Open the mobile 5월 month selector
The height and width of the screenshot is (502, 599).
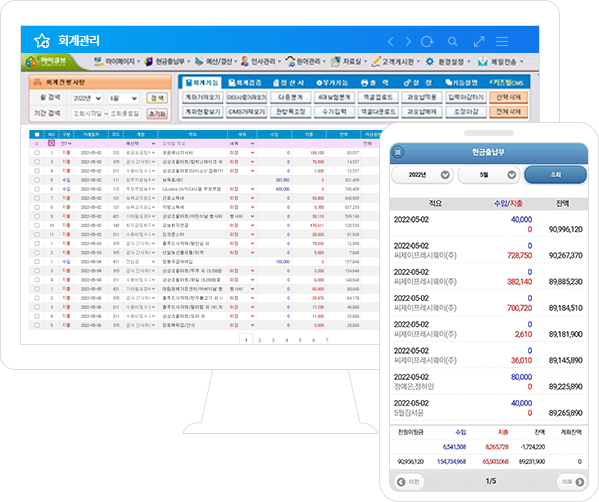489,175
